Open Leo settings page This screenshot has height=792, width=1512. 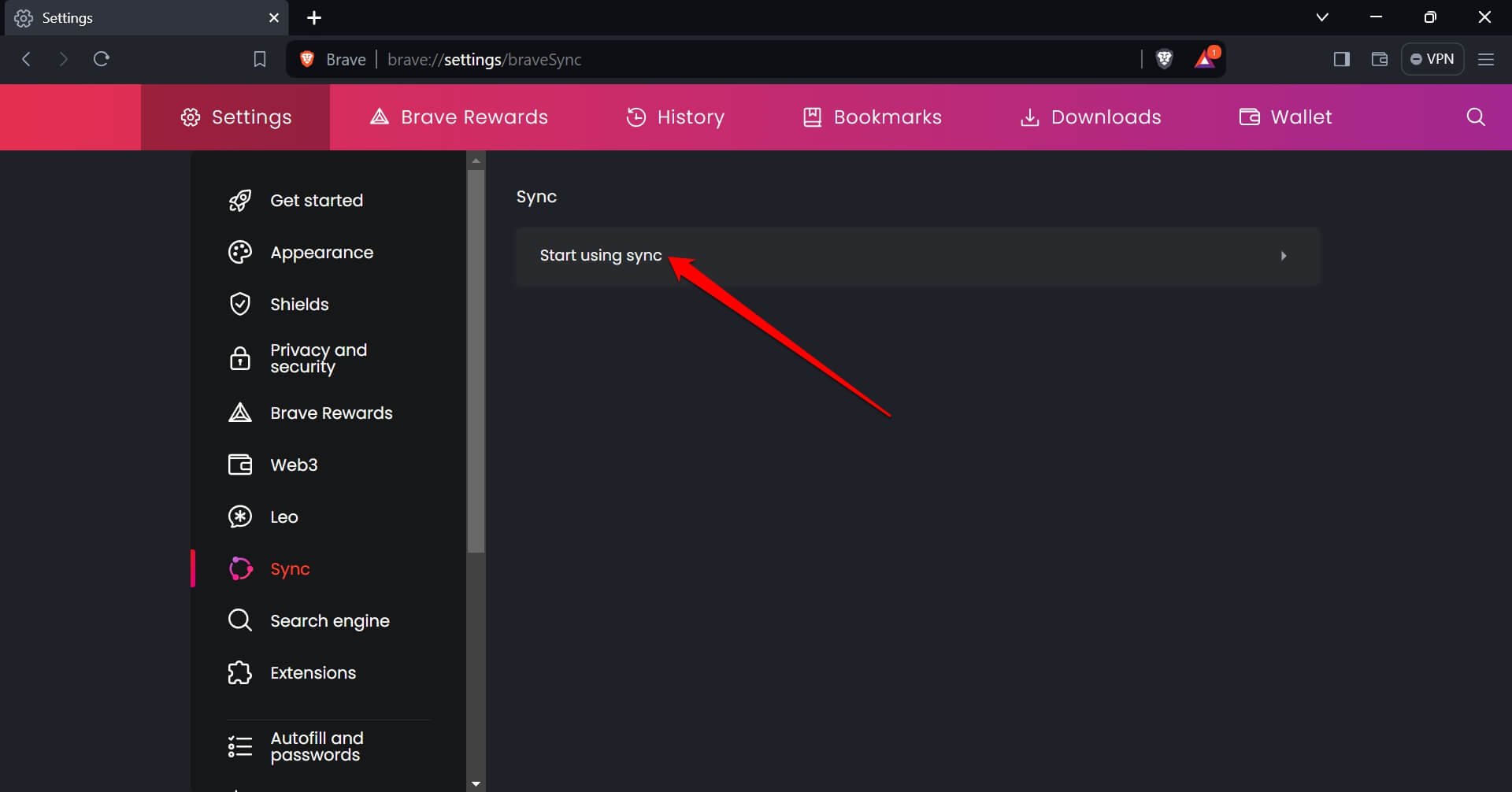point(284,517)
